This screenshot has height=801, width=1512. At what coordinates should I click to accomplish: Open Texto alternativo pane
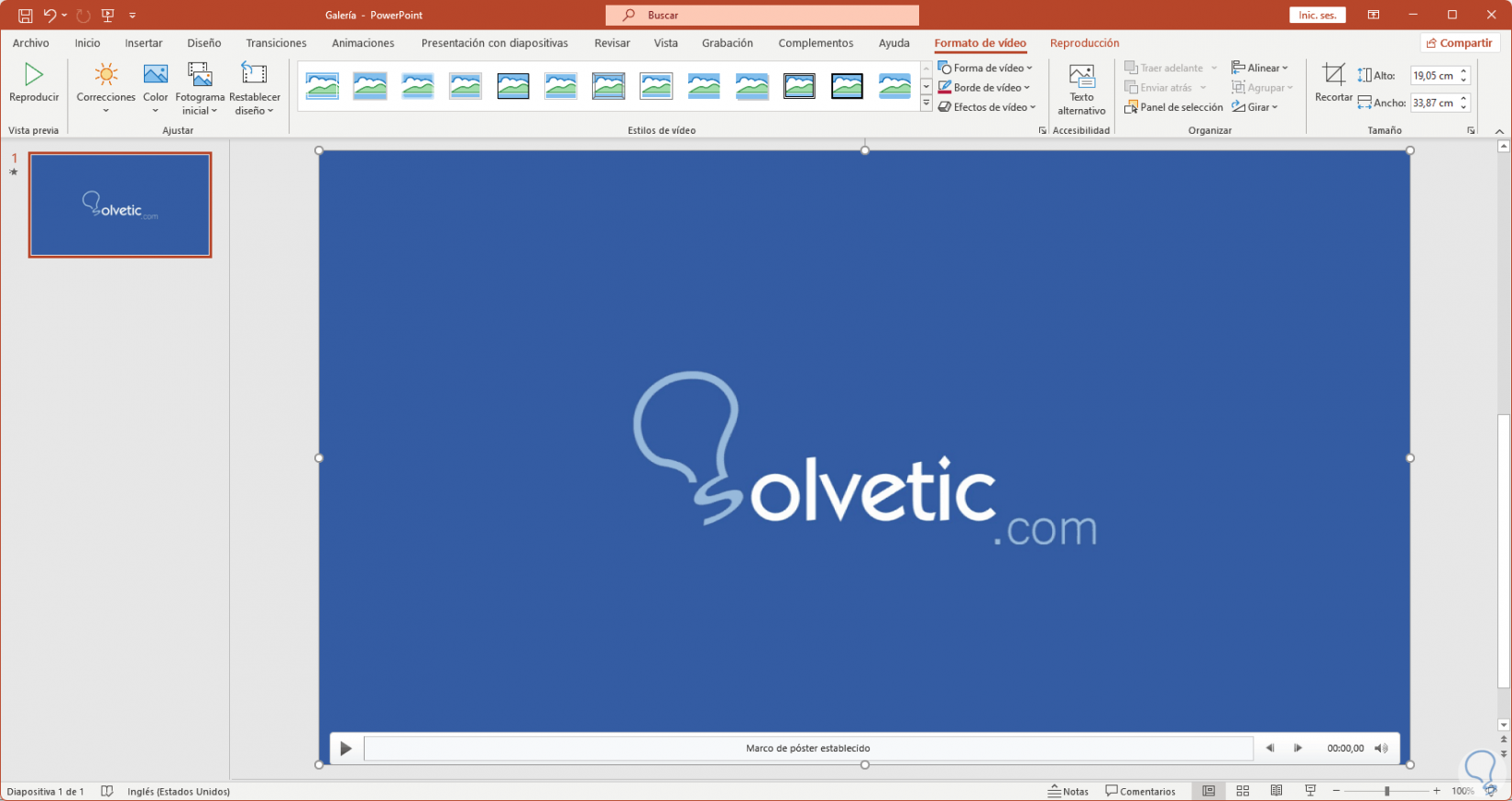pyautogui.click(x=1081, y=90)
